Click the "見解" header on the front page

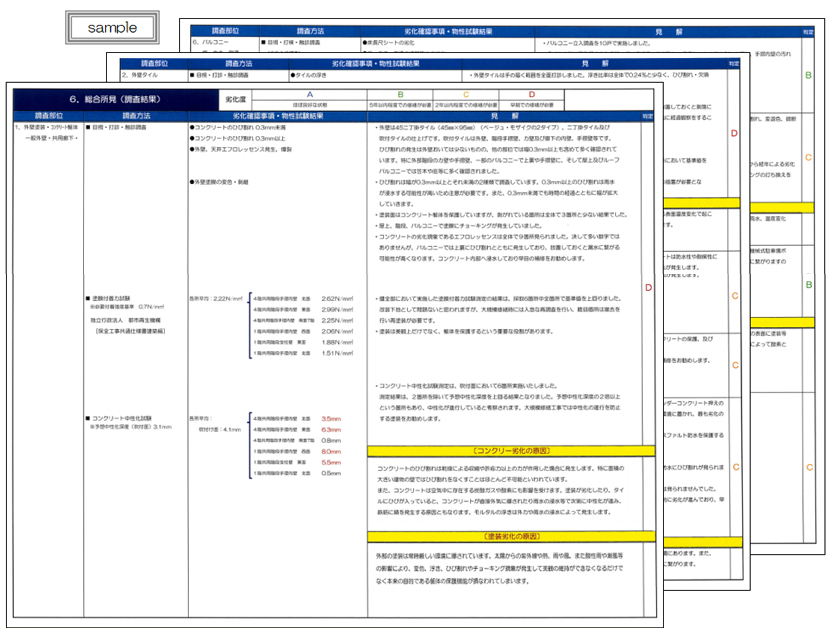[504, 116]
